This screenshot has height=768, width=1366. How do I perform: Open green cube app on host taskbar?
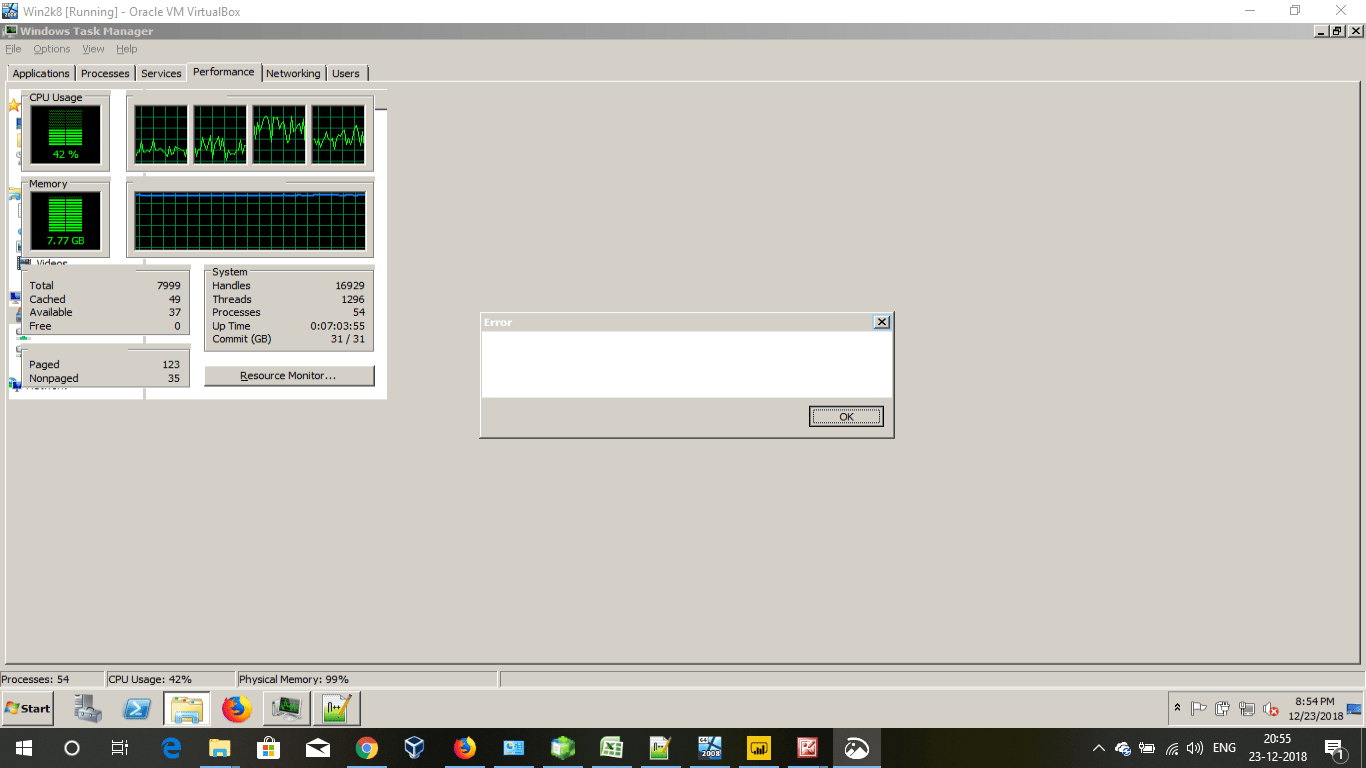(x=562, y=748)
